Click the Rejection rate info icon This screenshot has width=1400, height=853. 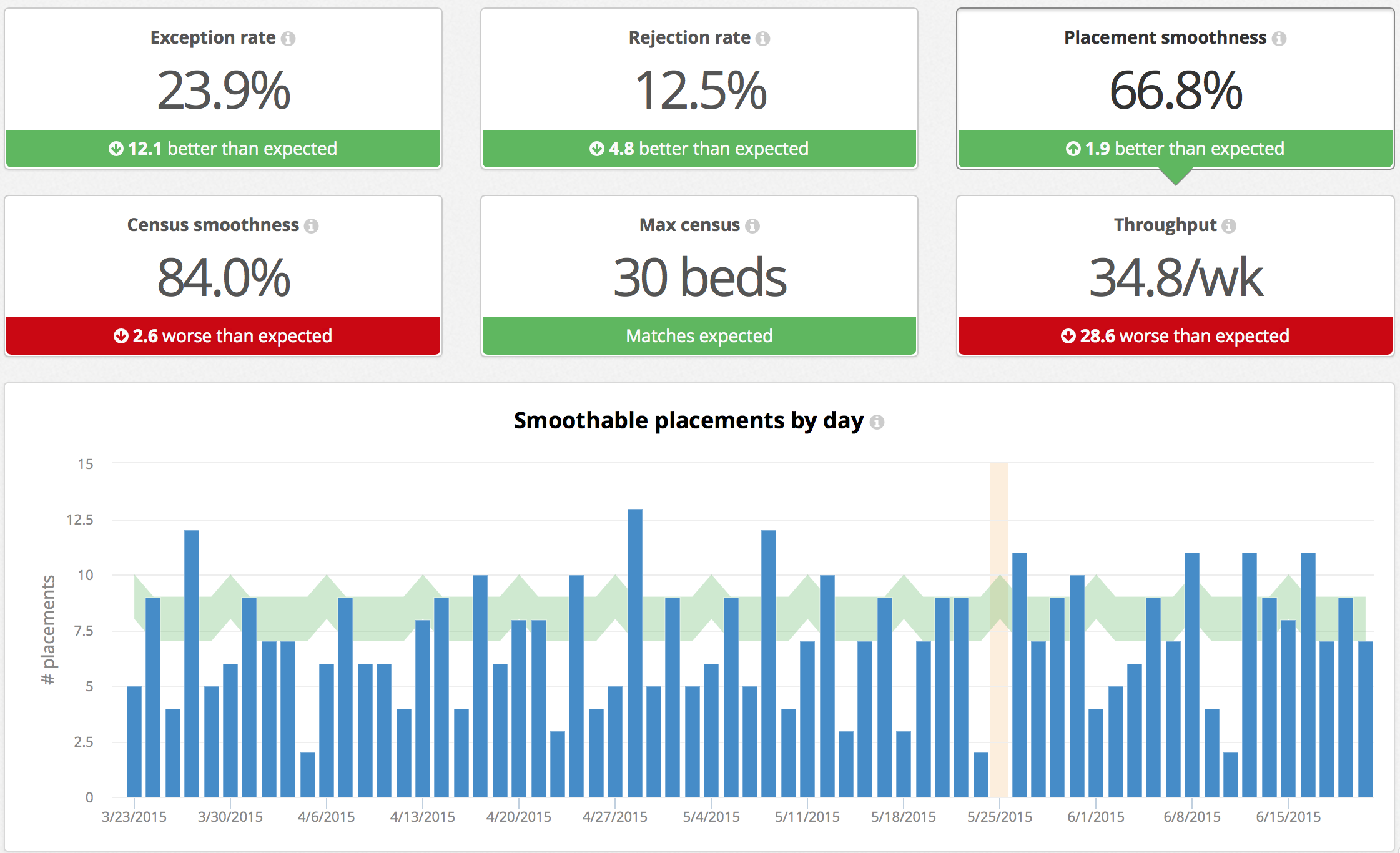(762, 39)
